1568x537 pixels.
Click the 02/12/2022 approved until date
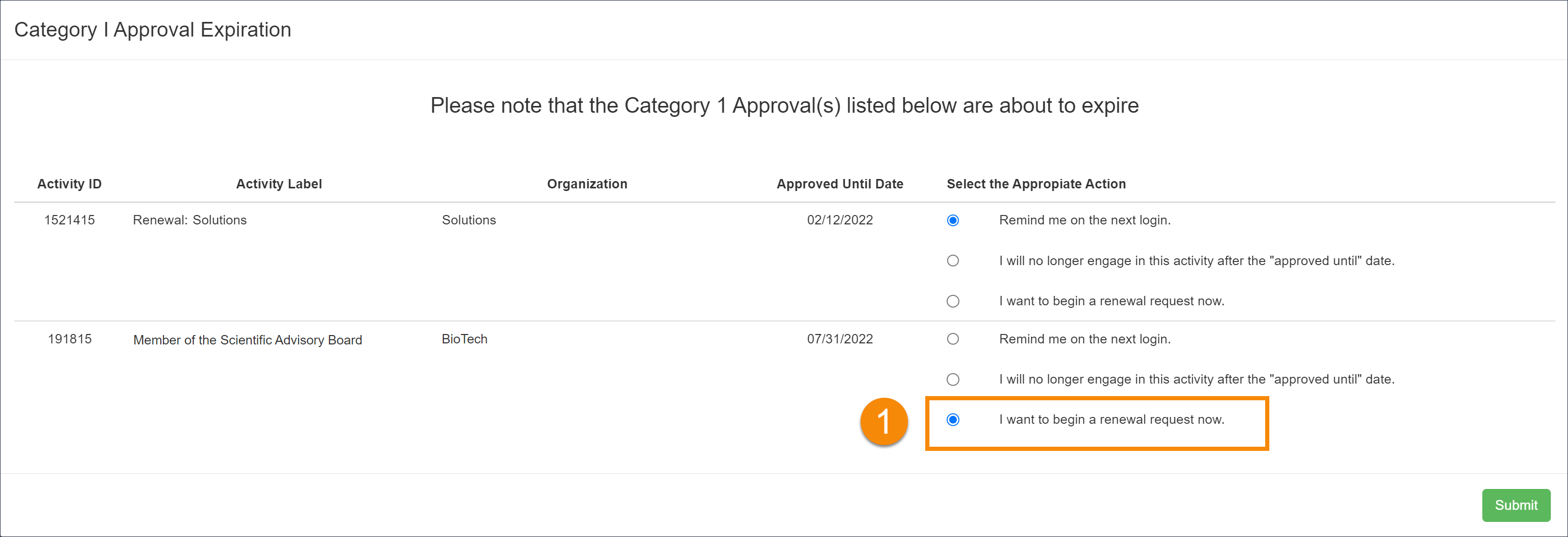[x=840, y=220]
